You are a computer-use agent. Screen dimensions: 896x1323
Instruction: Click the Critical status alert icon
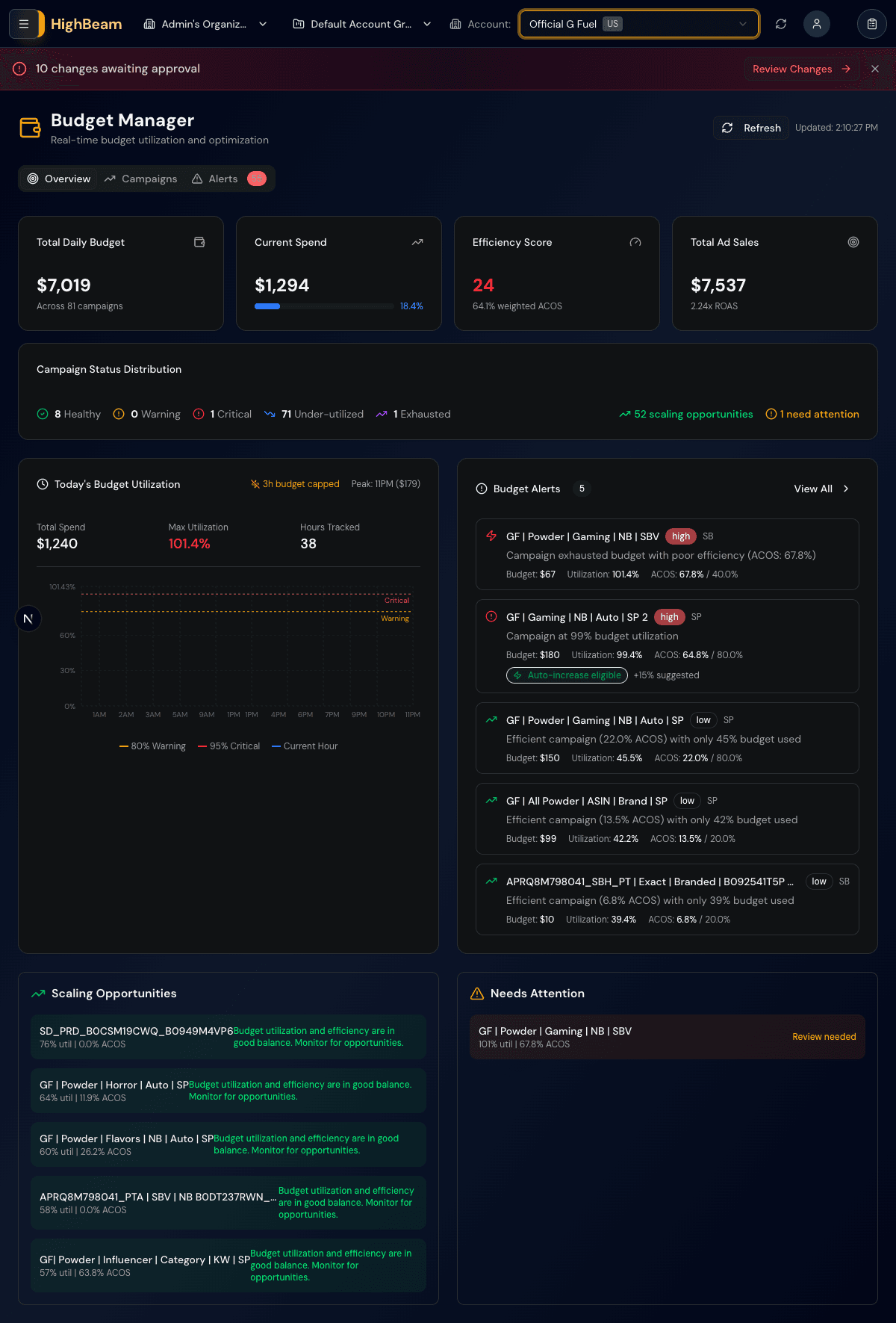click(x=199, y=414)
